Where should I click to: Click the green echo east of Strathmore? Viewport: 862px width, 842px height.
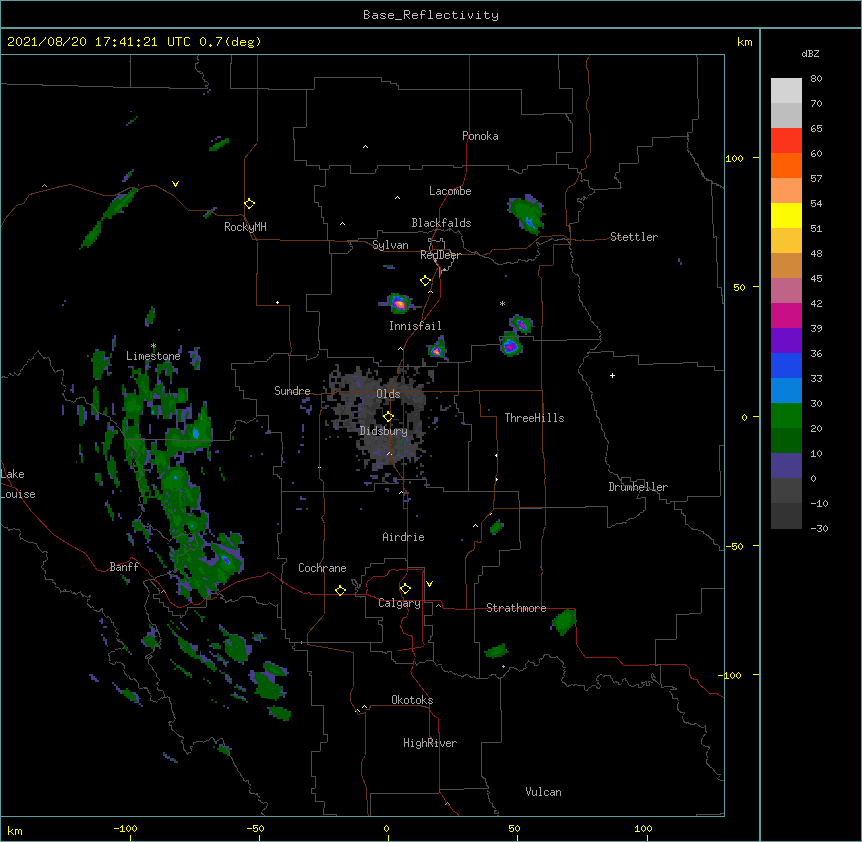pos(563,622)
